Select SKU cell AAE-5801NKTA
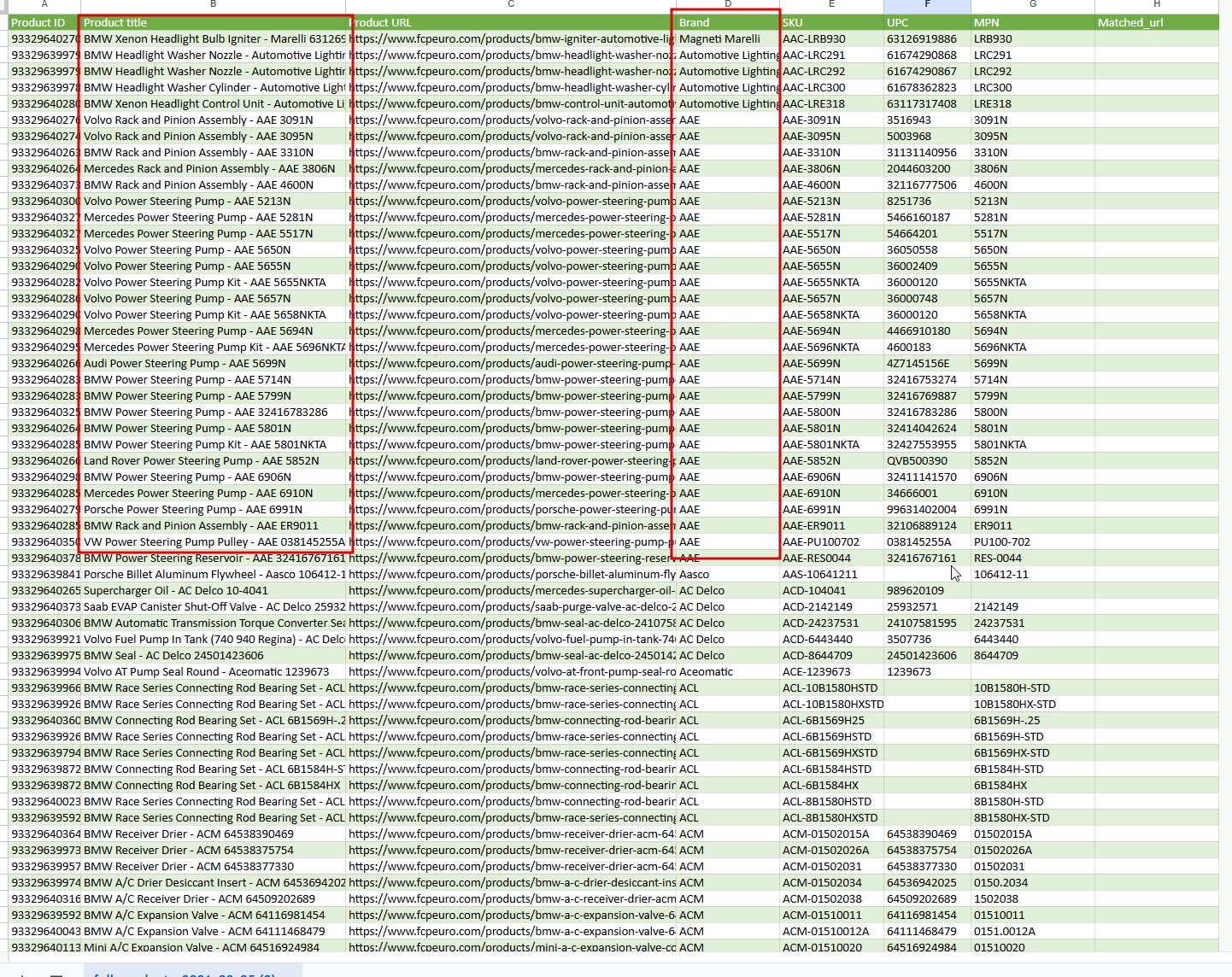Image resolution: width=1232 pixels, height=977 pixels. 832,444
